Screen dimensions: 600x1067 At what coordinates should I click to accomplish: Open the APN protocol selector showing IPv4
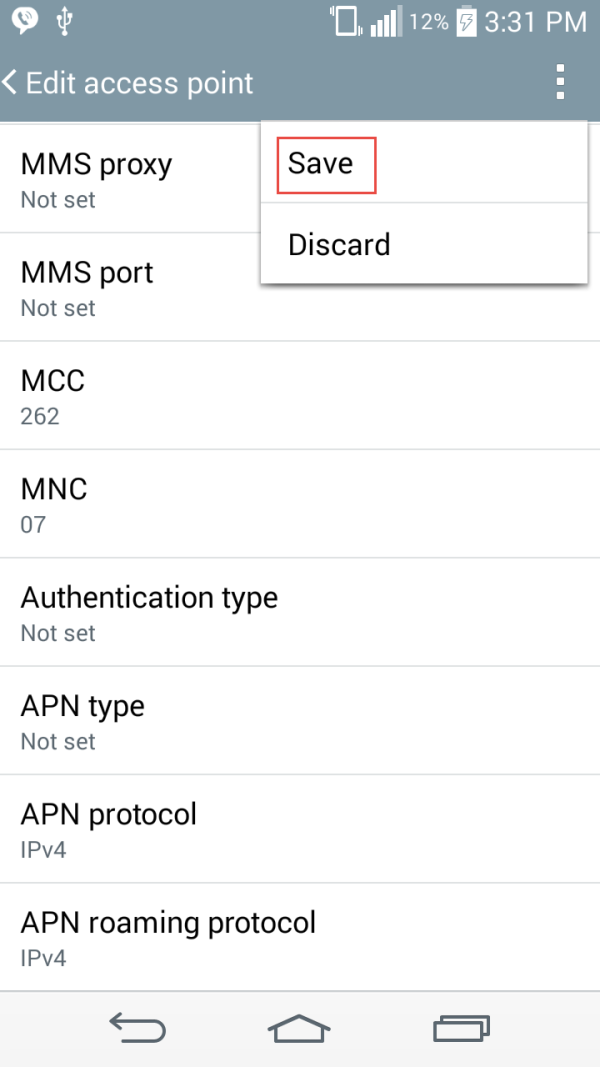[110, 829]
